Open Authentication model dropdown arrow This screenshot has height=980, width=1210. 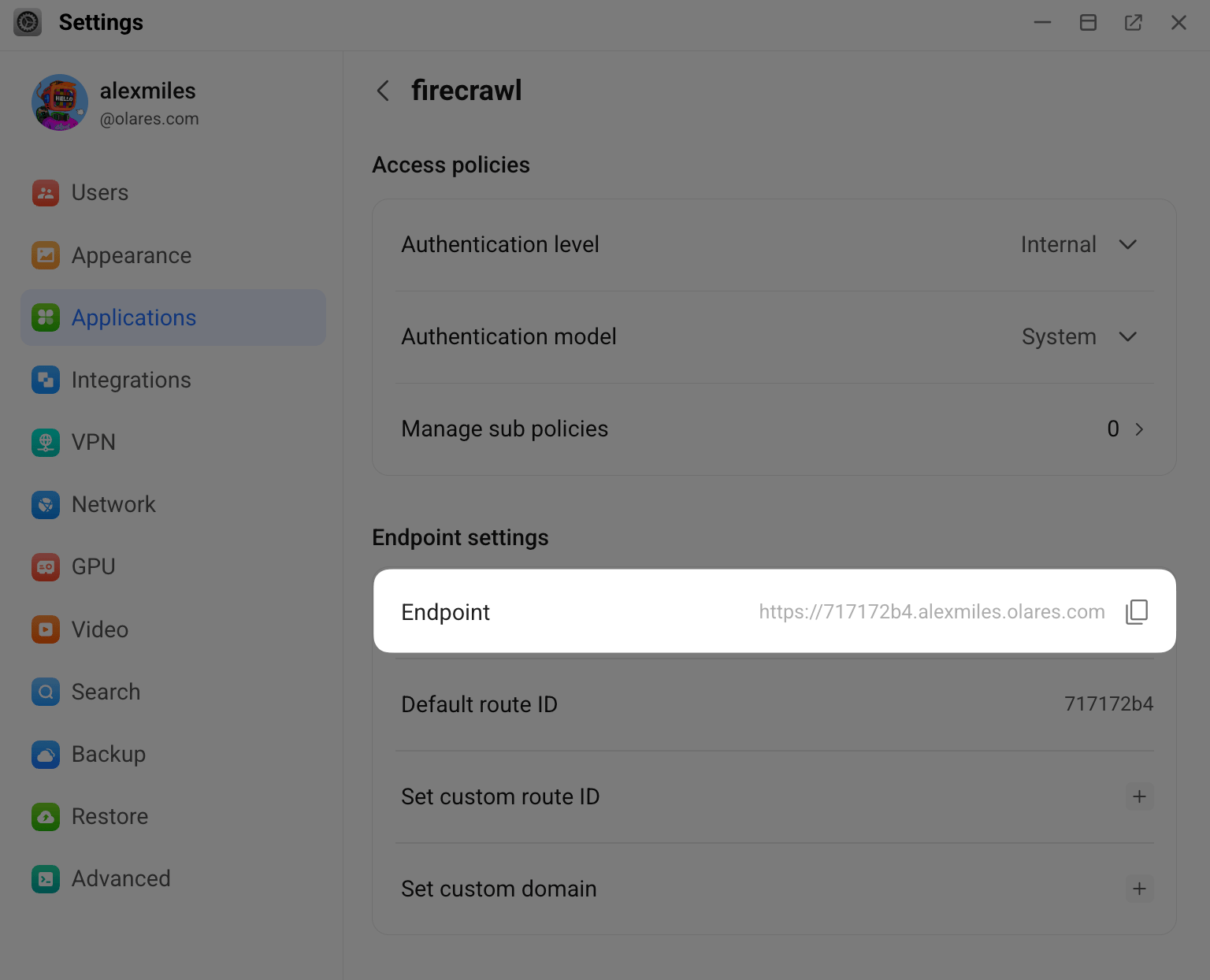1128,337
